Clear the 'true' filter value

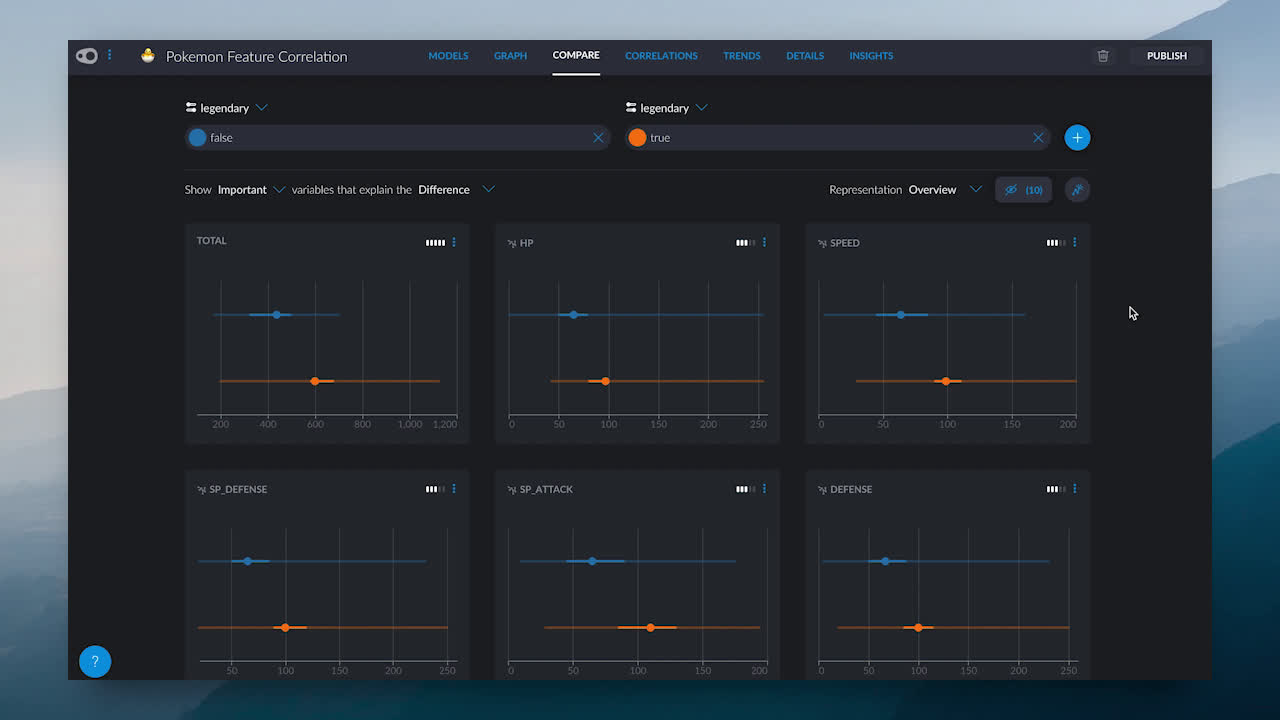pyautogui.click(x=1038, y=138)
